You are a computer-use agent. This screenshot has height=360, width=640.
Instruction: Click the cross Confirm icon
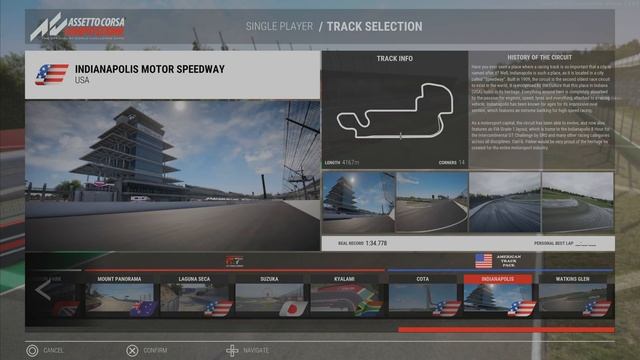coord(132,351)
